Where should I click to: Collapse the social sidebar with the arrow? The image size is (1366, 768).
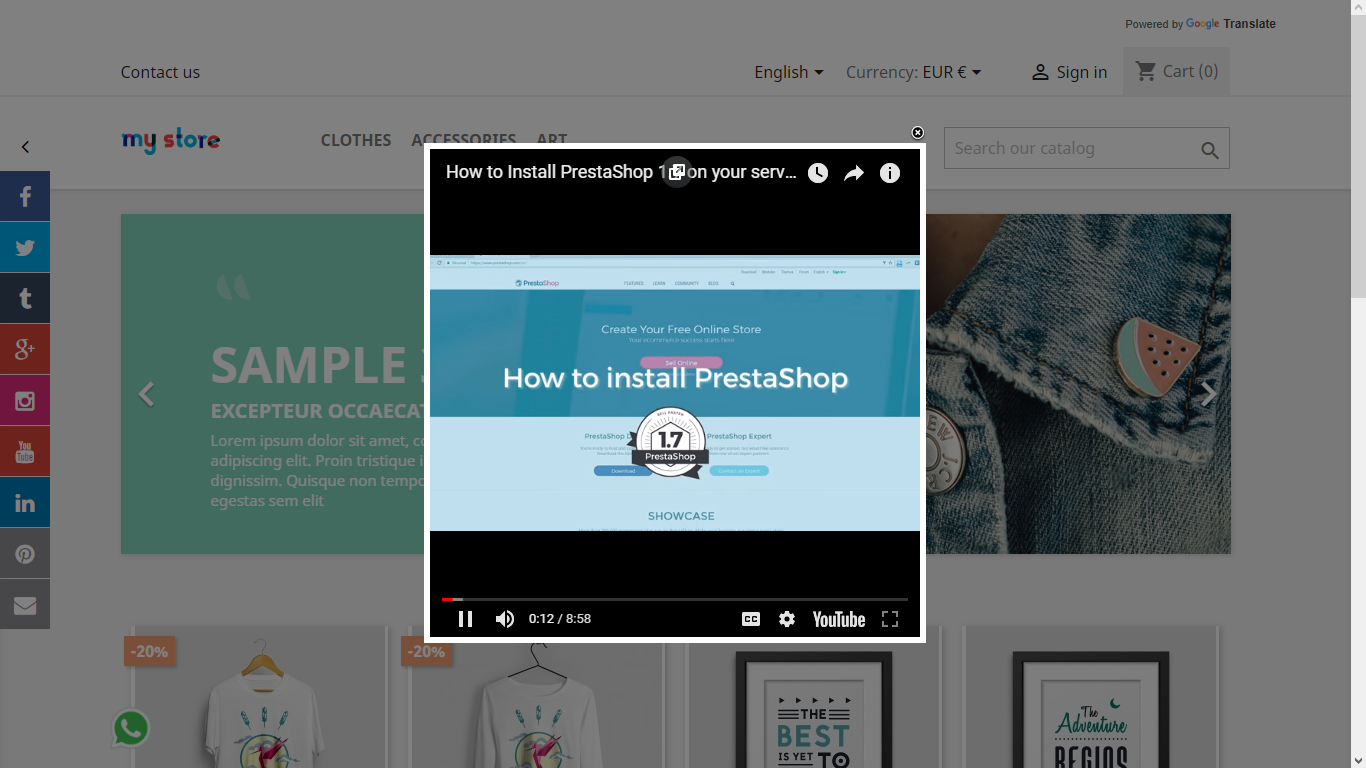pyautogui.click(x=25, y=147)
